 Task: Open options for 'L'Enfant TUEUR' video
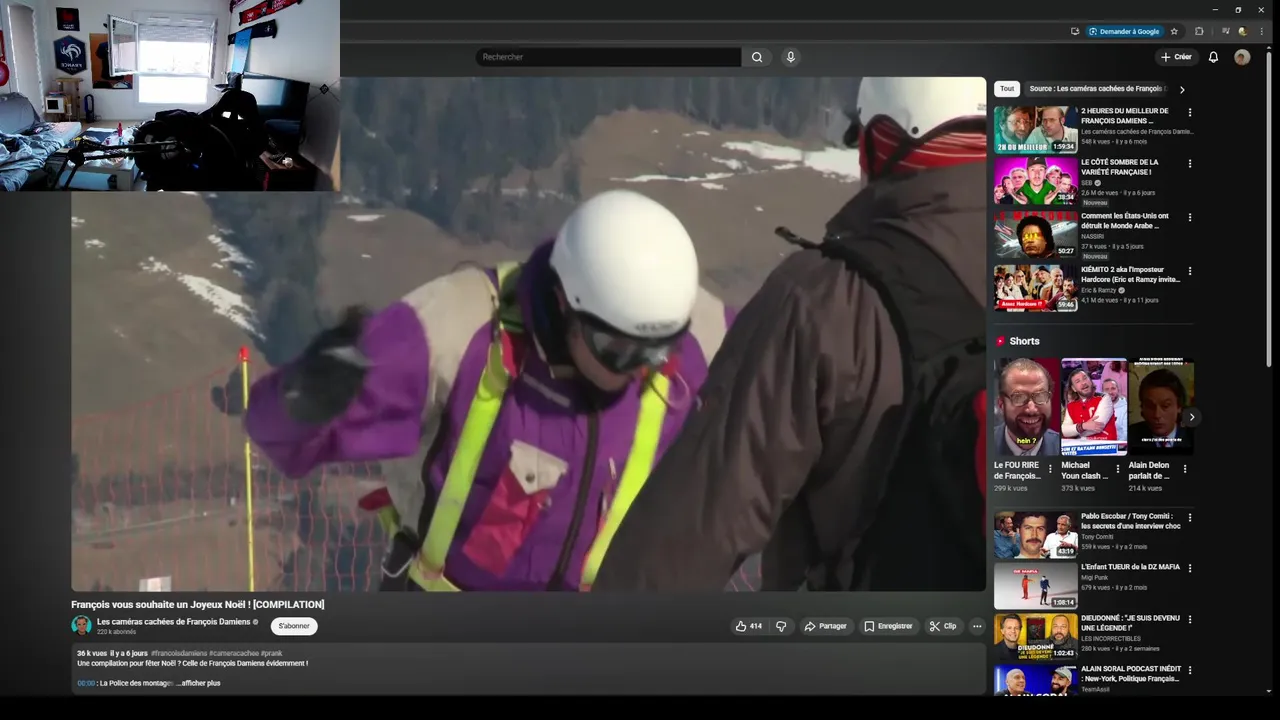click(1189, 568)
